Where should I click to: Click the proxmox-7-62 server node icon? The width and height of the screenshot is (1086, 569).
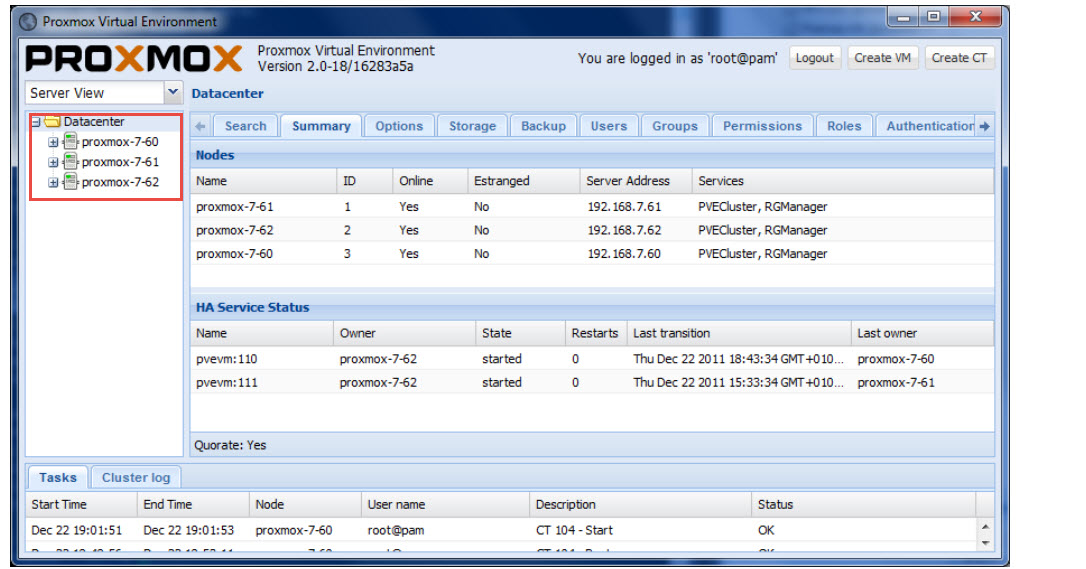point(70,182)
